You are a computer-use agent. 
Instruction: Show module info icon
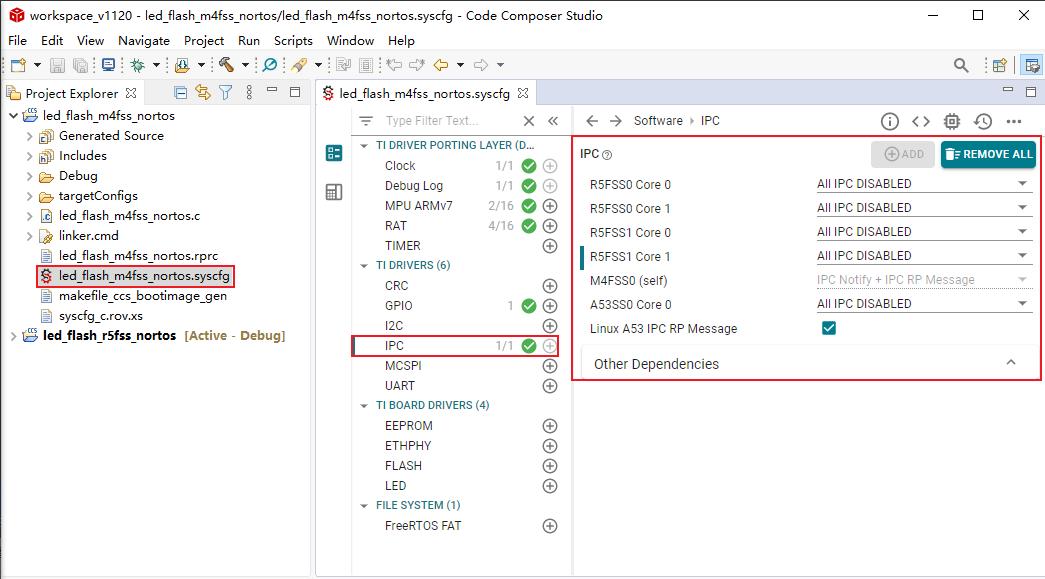click(890, 121)
